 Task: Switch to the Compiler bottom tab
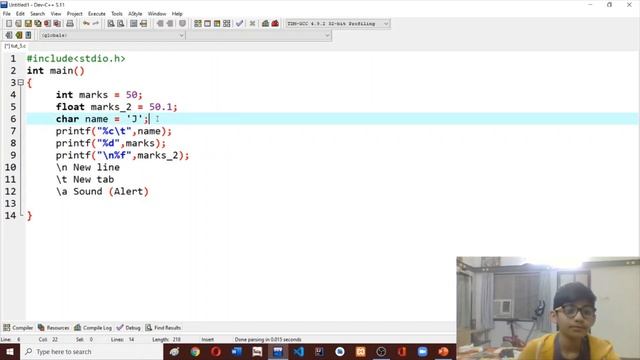click(x=18, y=327)
